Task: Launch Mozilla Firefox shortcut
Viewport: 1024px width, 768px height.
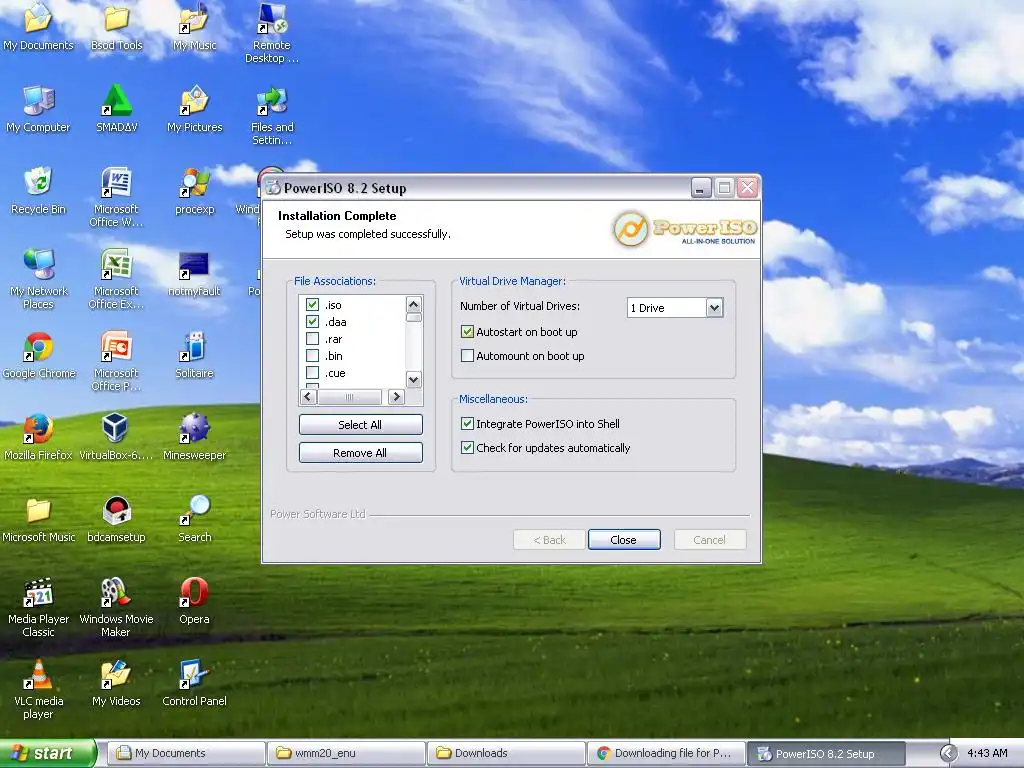Action: 38,437
